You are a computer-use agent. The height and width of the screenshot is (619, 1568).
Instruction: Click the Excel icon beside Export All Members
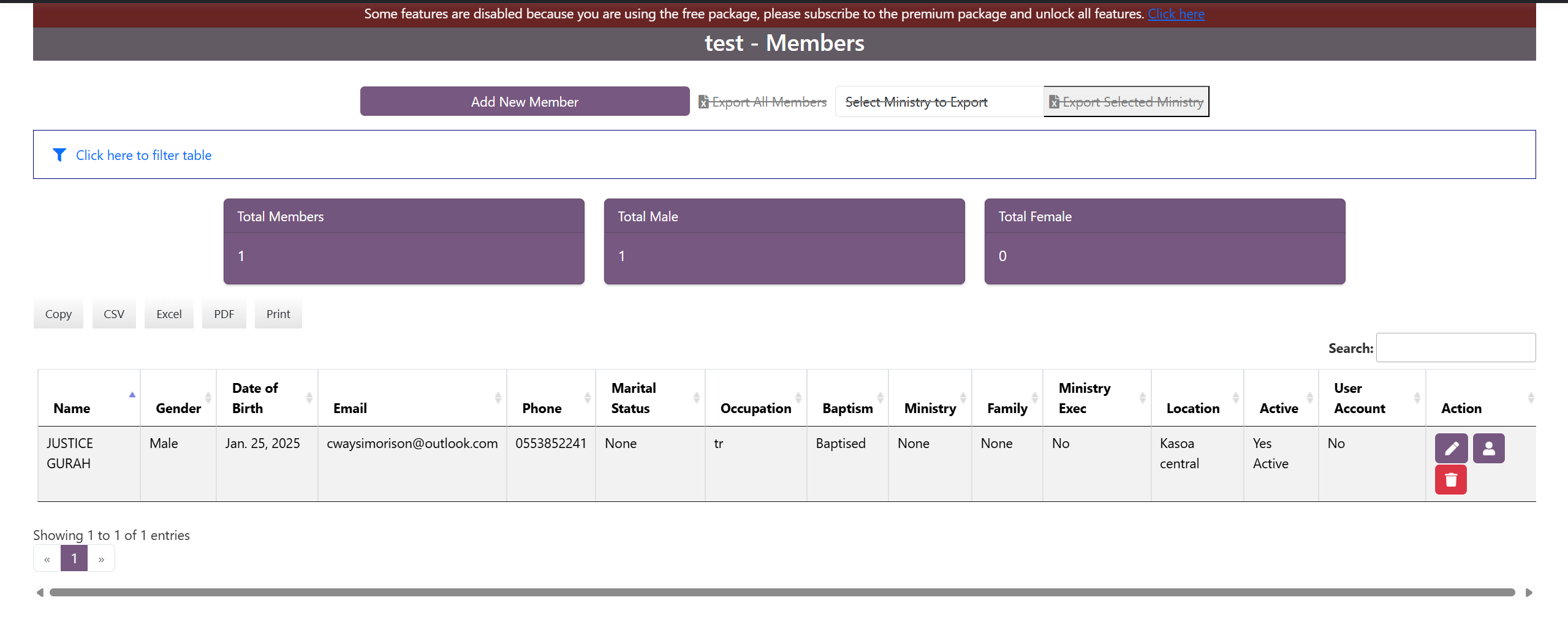(x=703, y=102)
